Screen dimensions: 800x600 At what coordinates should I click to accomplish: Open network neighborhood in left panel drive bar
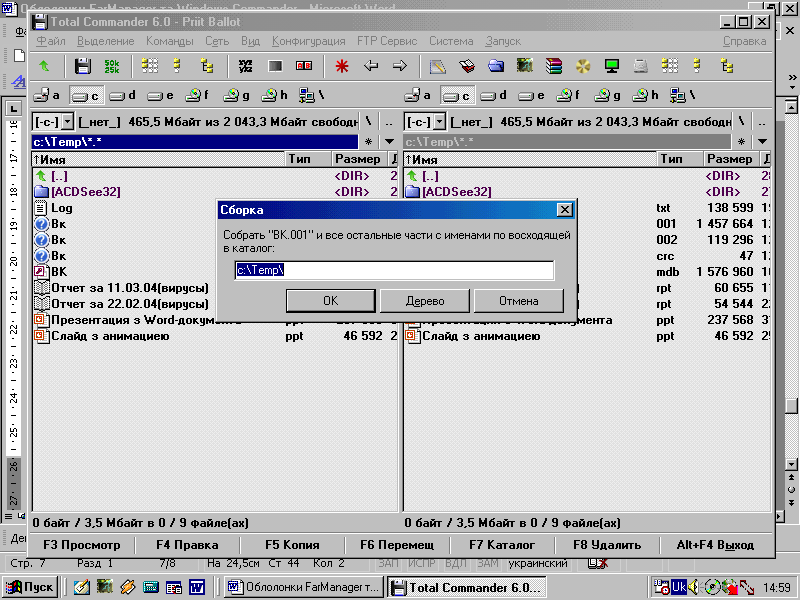[312, 95]
